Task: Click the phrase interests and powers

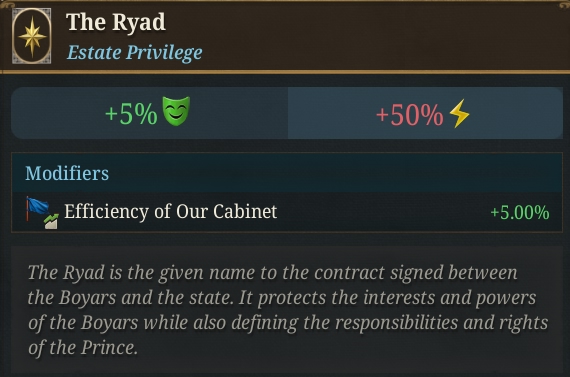Action: click(450, 298)
